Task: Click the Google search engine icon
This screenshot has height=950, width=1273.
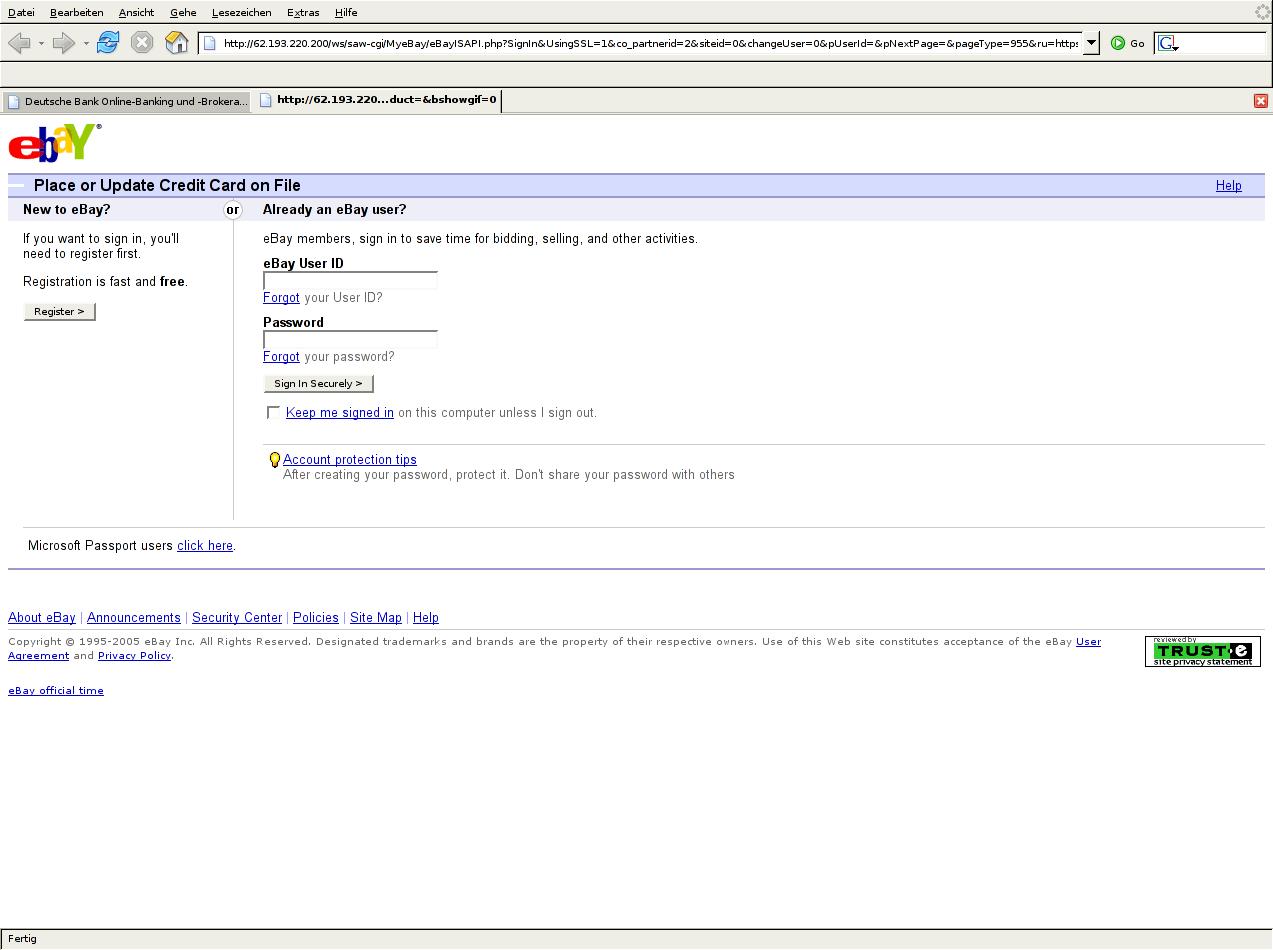Action: pos(1167,43)
